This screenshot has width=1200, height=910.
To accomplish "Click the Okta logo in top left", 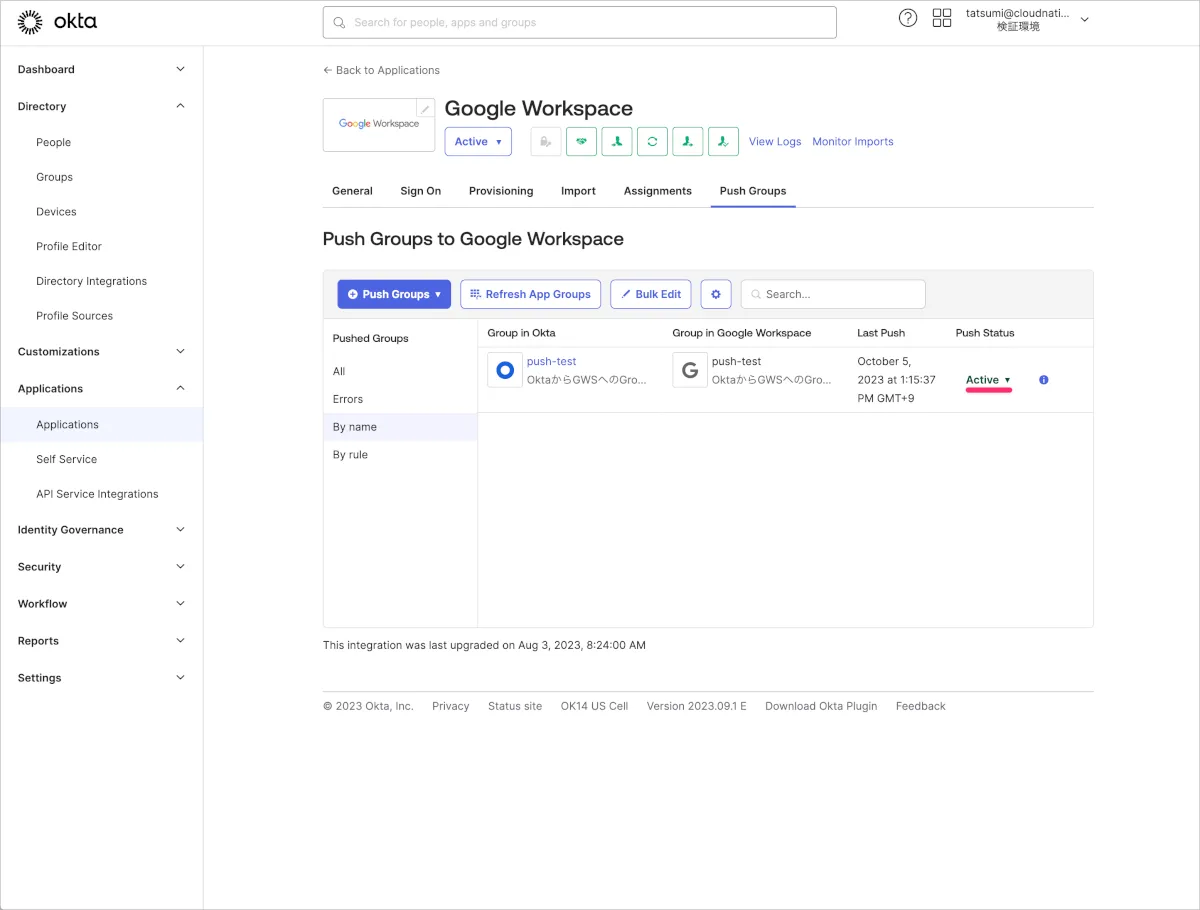I will [x=58, y=21].
